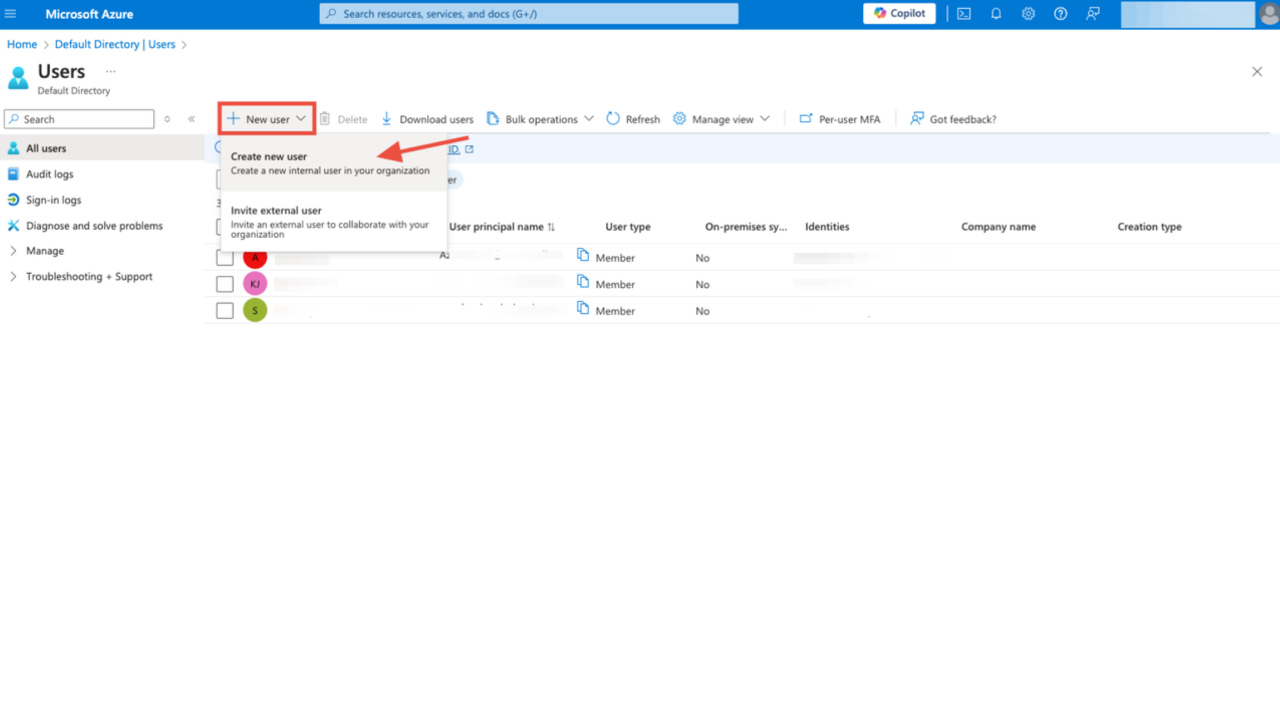The height and width of the screenshot is (717, 1280).
Task: Copy the first user's principal name
Action: pyautogui.click(x=583, y=257)
